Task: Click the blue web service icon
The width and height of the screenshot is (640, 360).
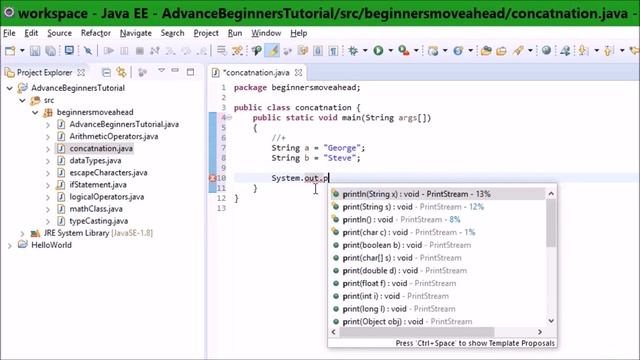Action: 458,51
